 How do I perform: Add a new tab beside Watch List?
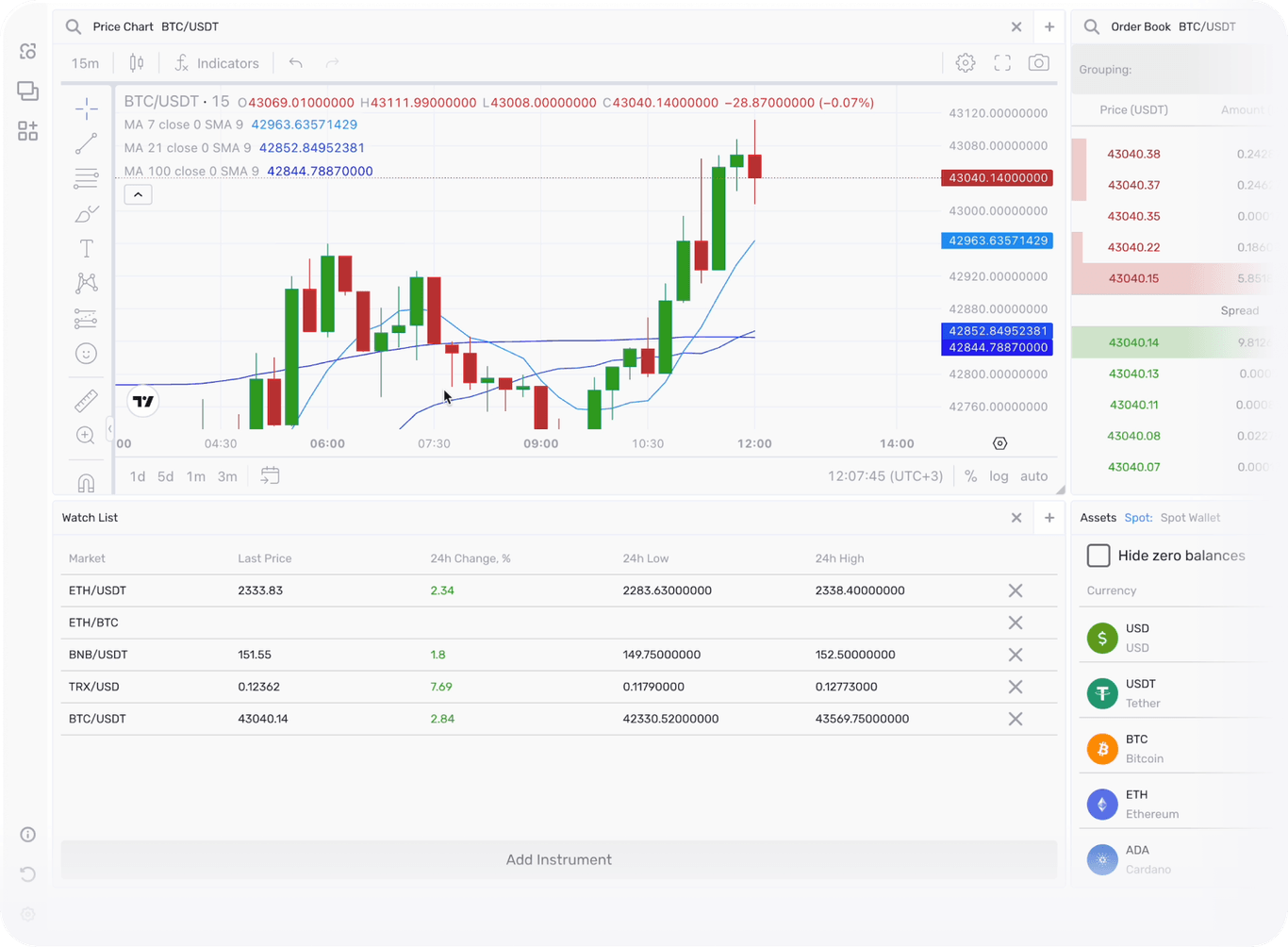tap(1049, 518)
